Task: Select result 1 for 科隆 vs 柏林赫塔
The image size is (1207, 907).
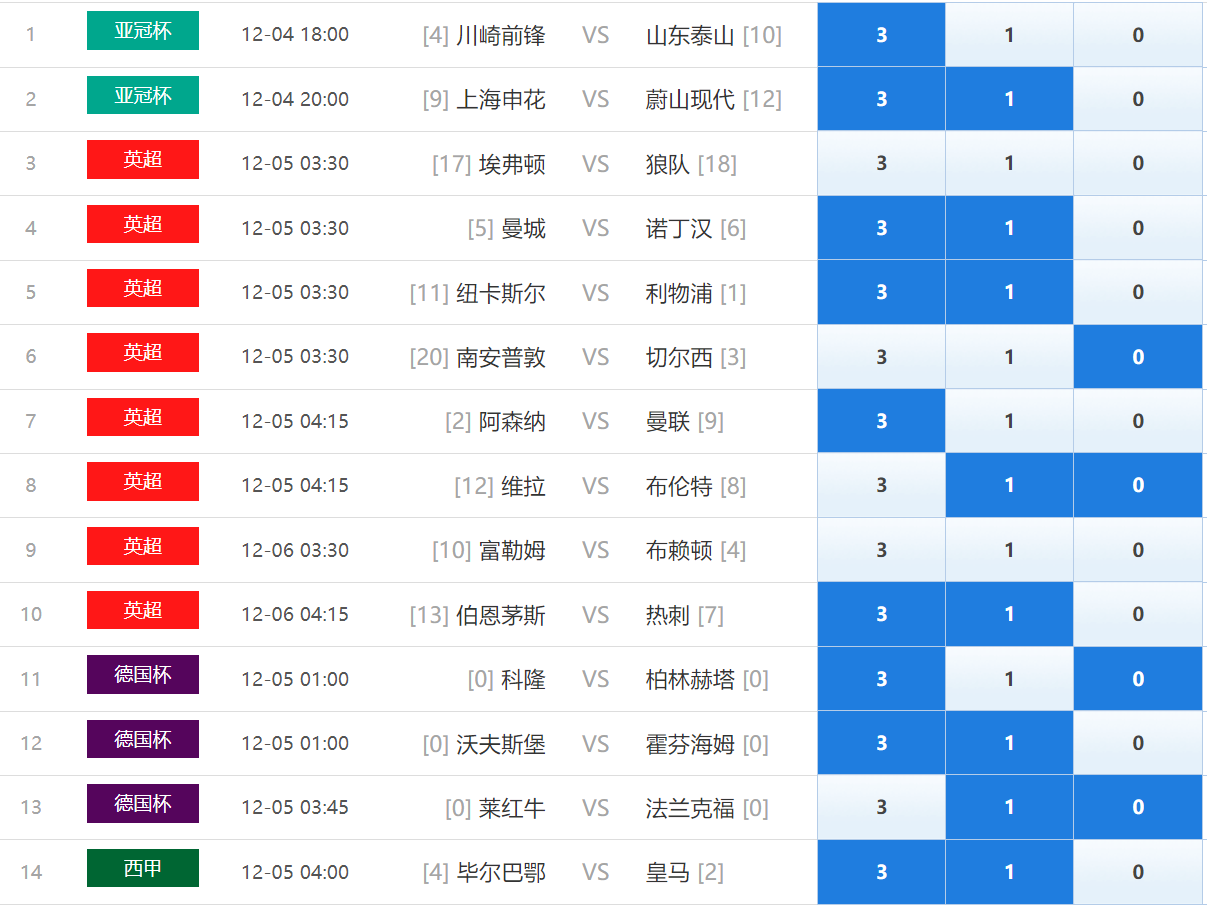Action: point(1009,679)
